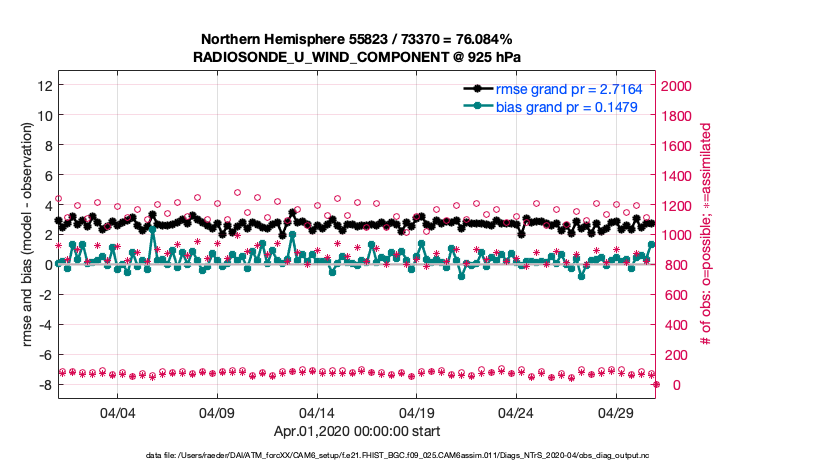This screenshot has height=470, width=830.
Task: Click the tall teal bias spike after 04/04
Action: (152, 229)
